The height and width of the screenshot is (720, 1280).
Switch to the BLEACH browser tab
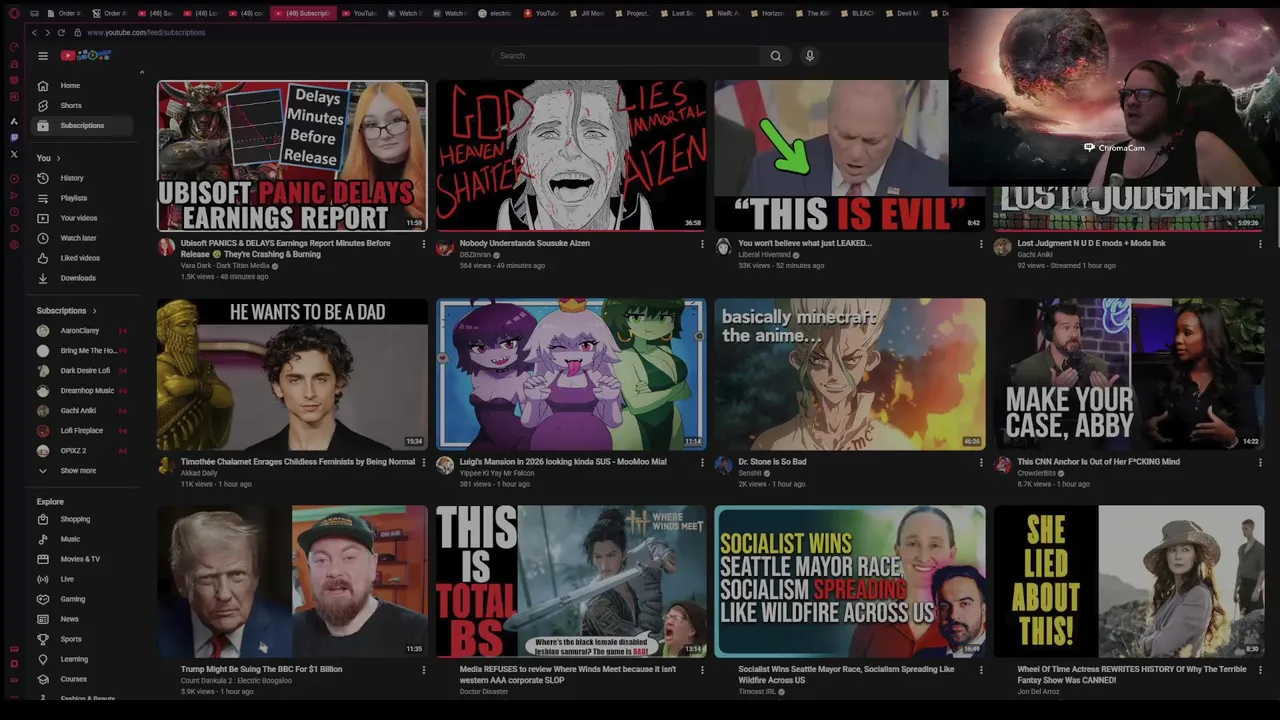click(x=859, y=13)
